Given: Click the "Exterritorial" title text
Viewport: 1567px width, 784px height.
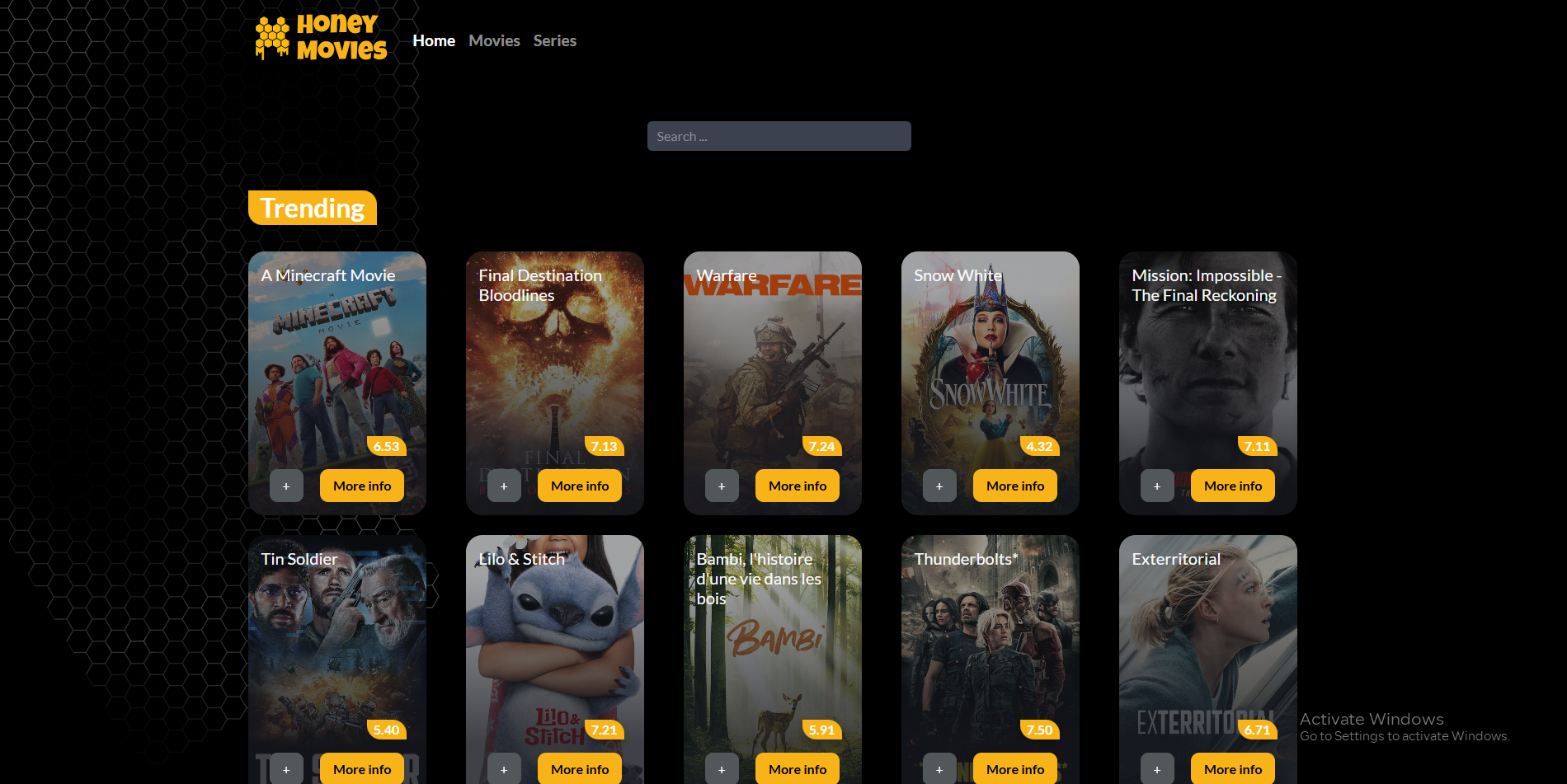Looking at the screenshot, I should pyautogui.click(x=1176, y=559).
